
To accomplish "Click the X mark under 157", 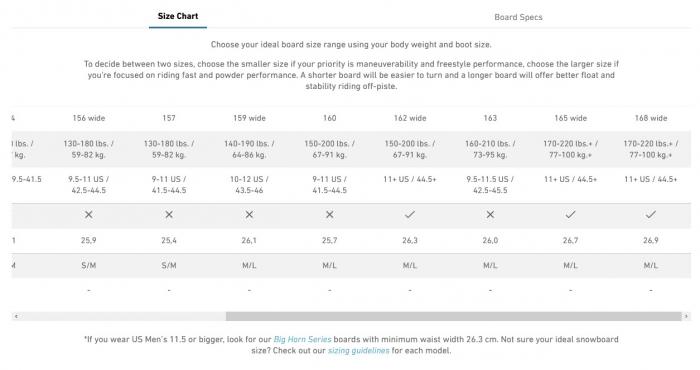I will click(169, 215).
